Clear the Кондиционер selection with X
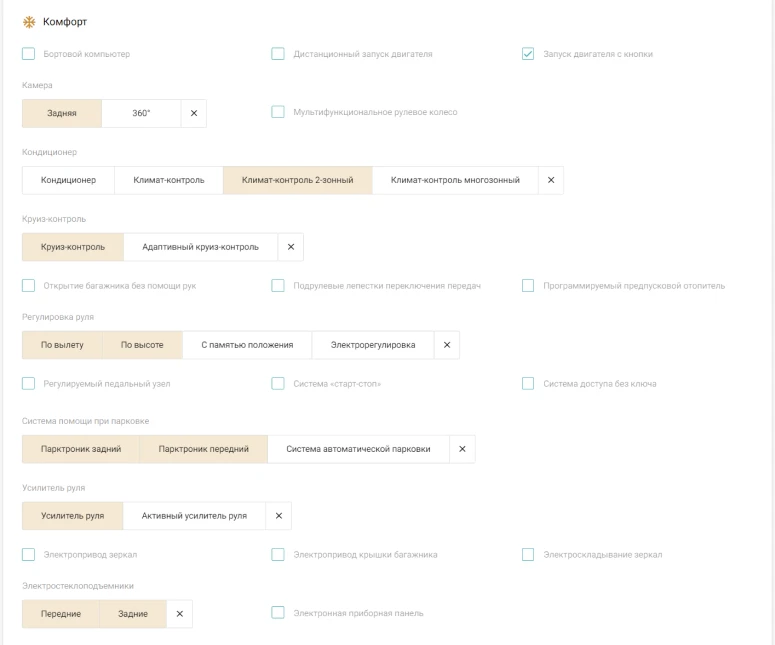 (x=551, y=180)
